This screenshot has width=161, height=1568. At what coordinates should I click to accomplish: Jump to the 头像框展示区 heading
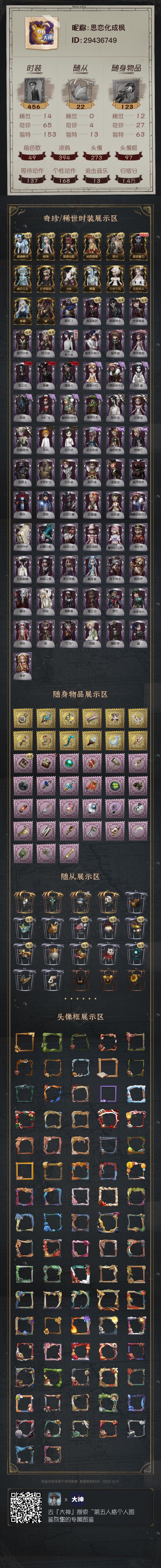(80, 1017)
